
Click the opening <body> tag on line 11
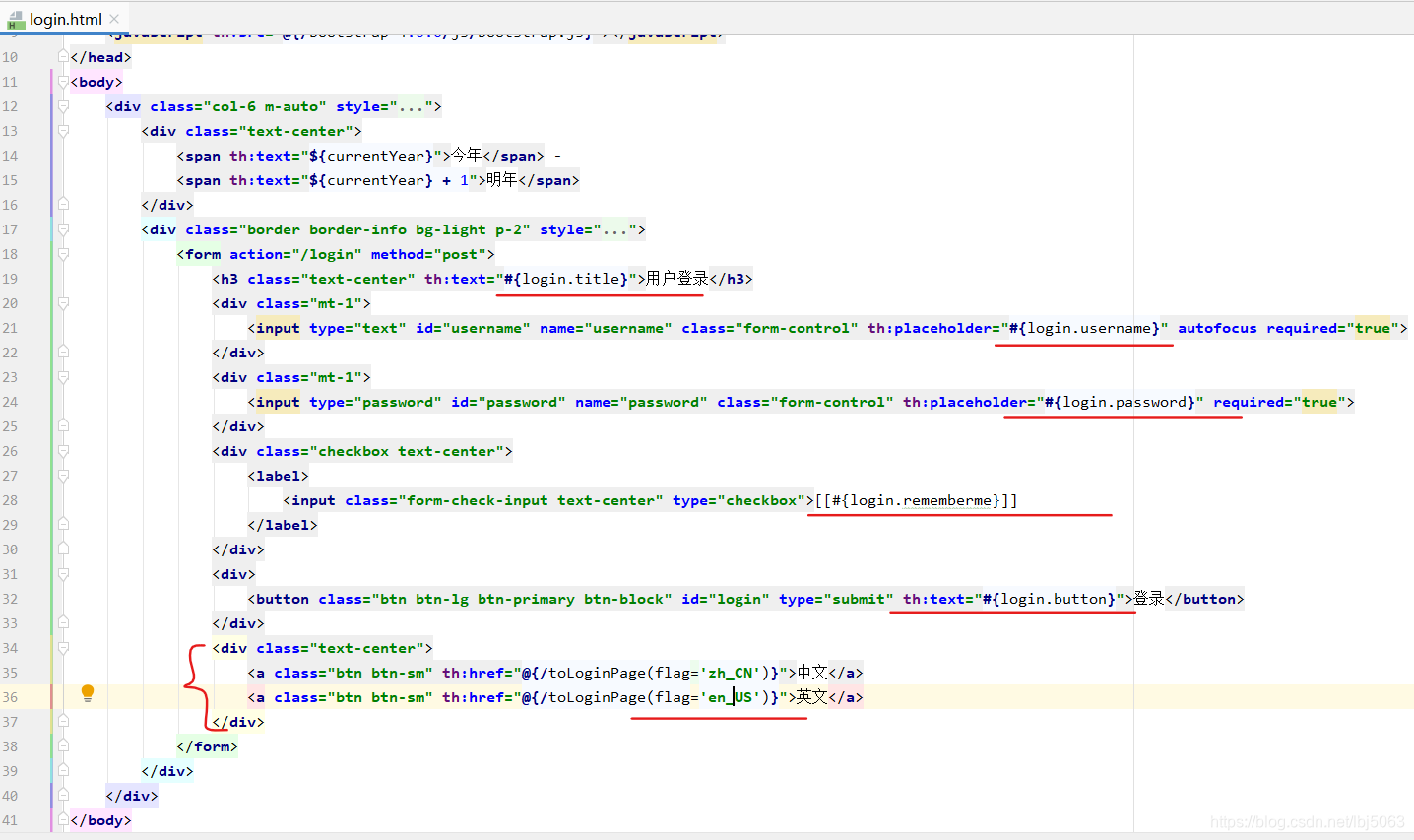[96, 82]
